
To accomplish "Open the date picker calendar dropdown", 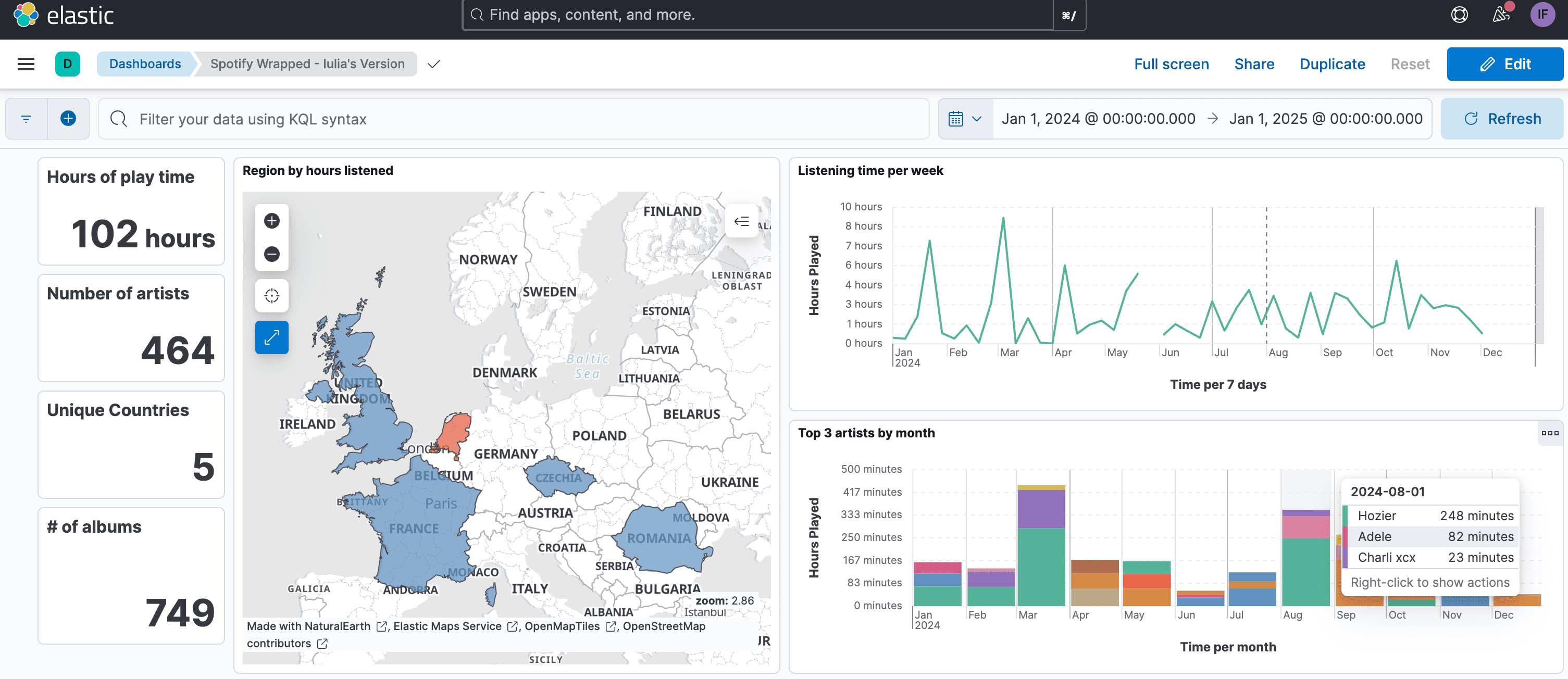I will coord(964,119).
